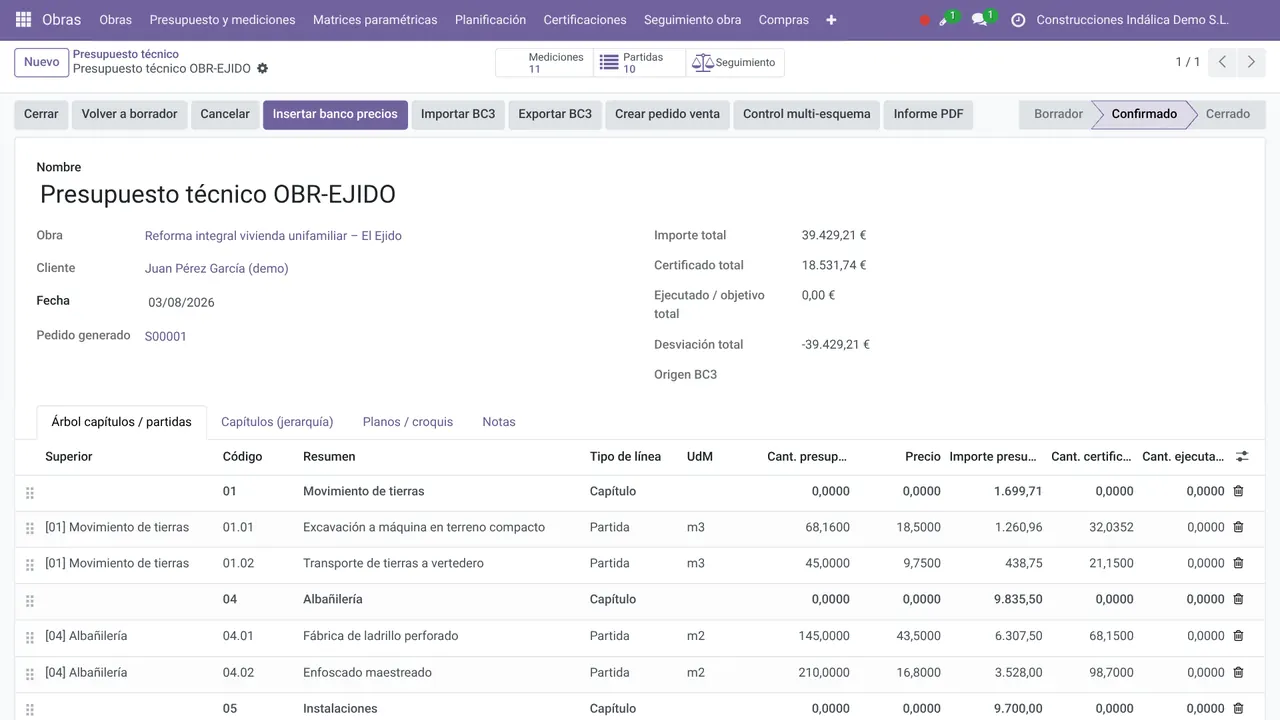Open Presupuesto y mediciones menu

click(222, 20)
